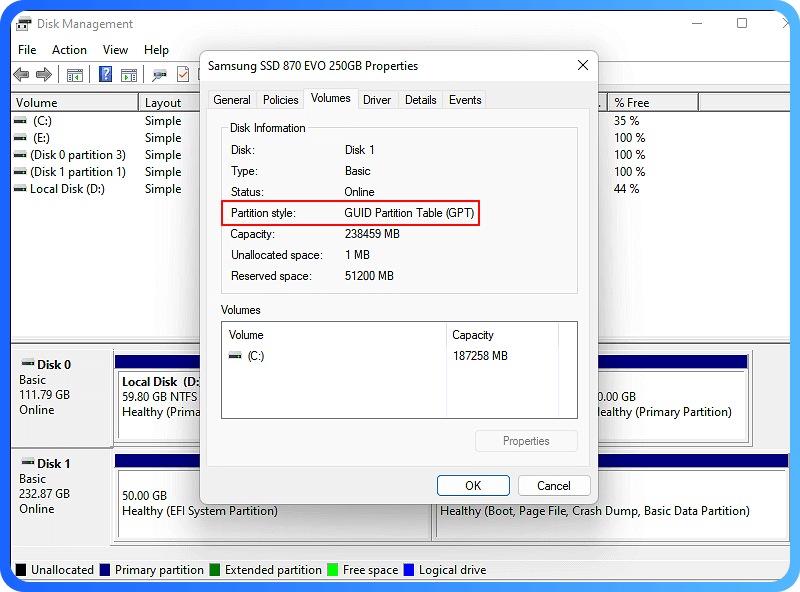Select the (E:) drive icon in the volume list
The image size is (800, 592).
(20, 138)
